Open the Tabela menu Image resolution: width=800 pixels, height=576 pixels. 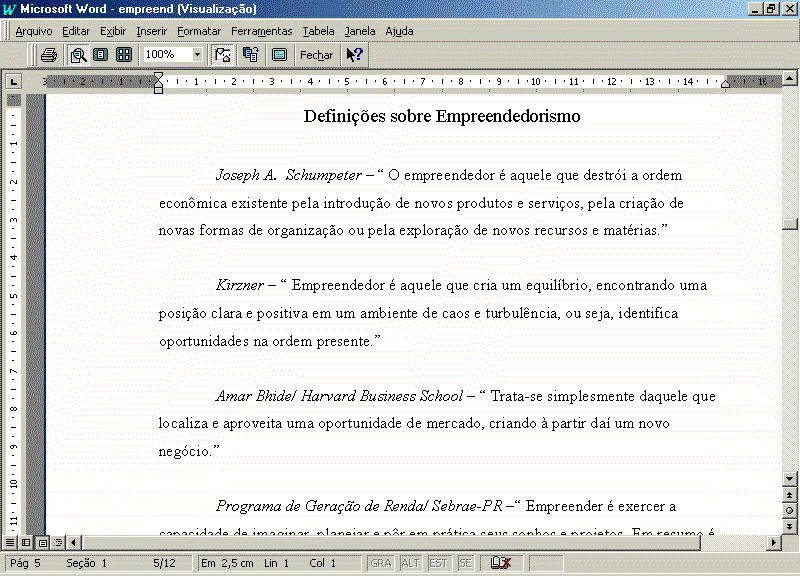click(318, 31)
